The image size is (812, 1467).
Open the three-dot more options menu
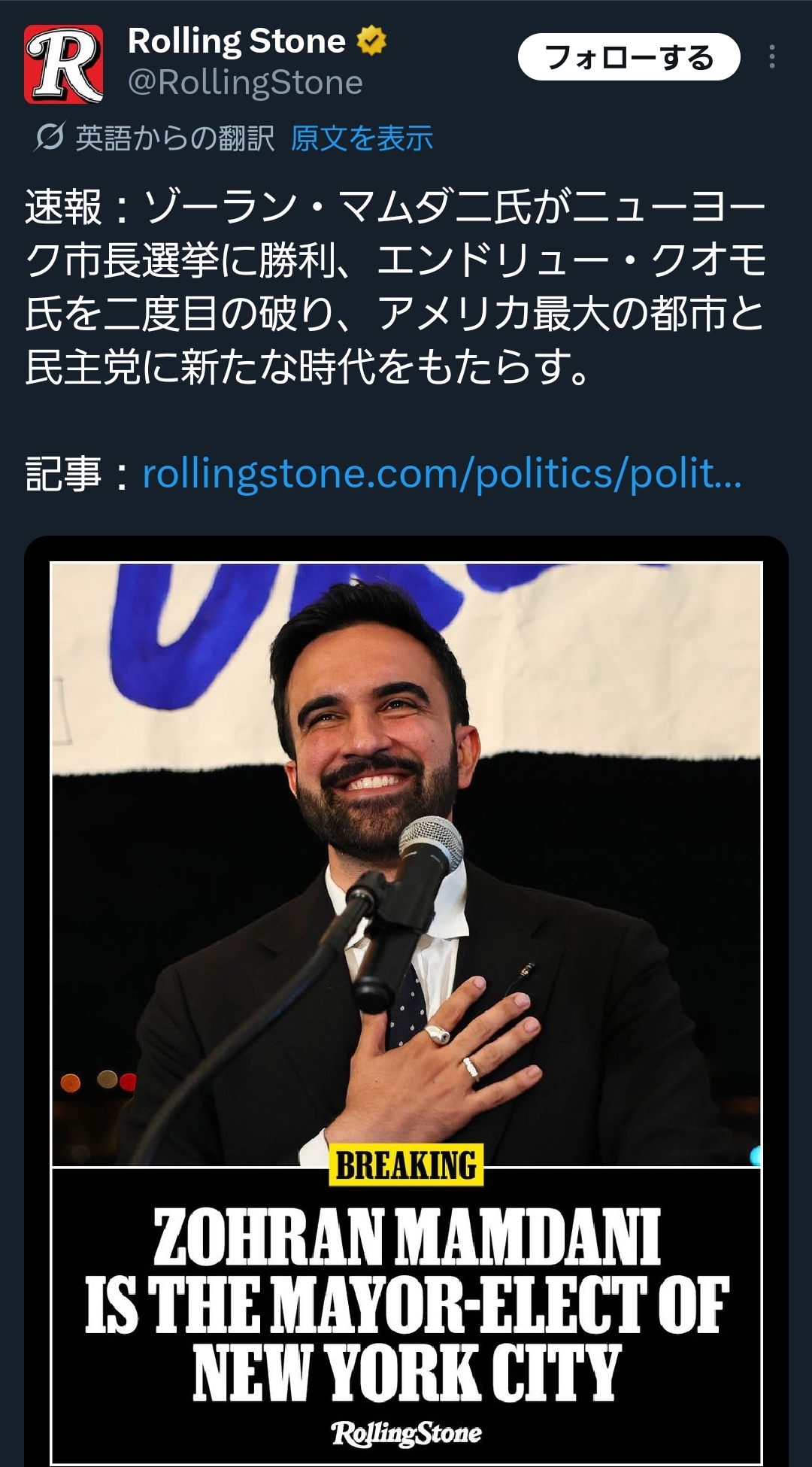tap(772, 57)
